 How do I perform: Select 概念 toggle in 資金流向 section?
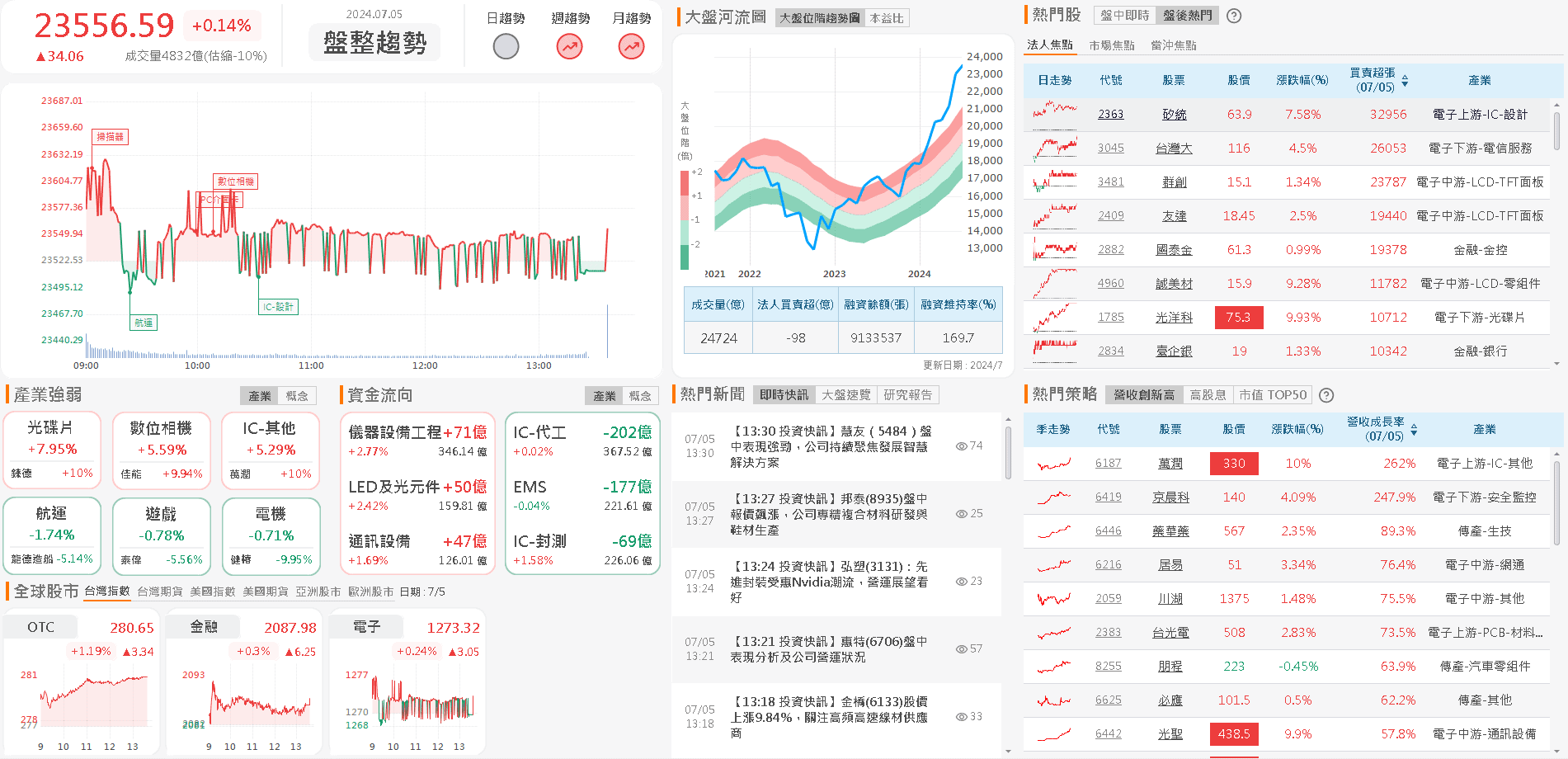(x=640, y=396)
